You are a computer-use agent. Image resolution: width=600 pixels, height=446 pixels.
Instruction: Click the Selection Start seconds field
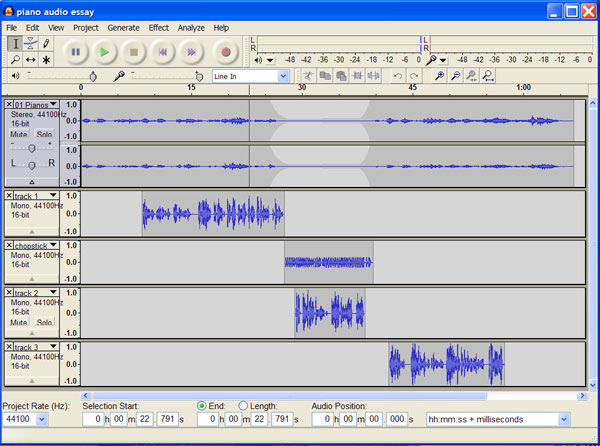click(145, 419)
